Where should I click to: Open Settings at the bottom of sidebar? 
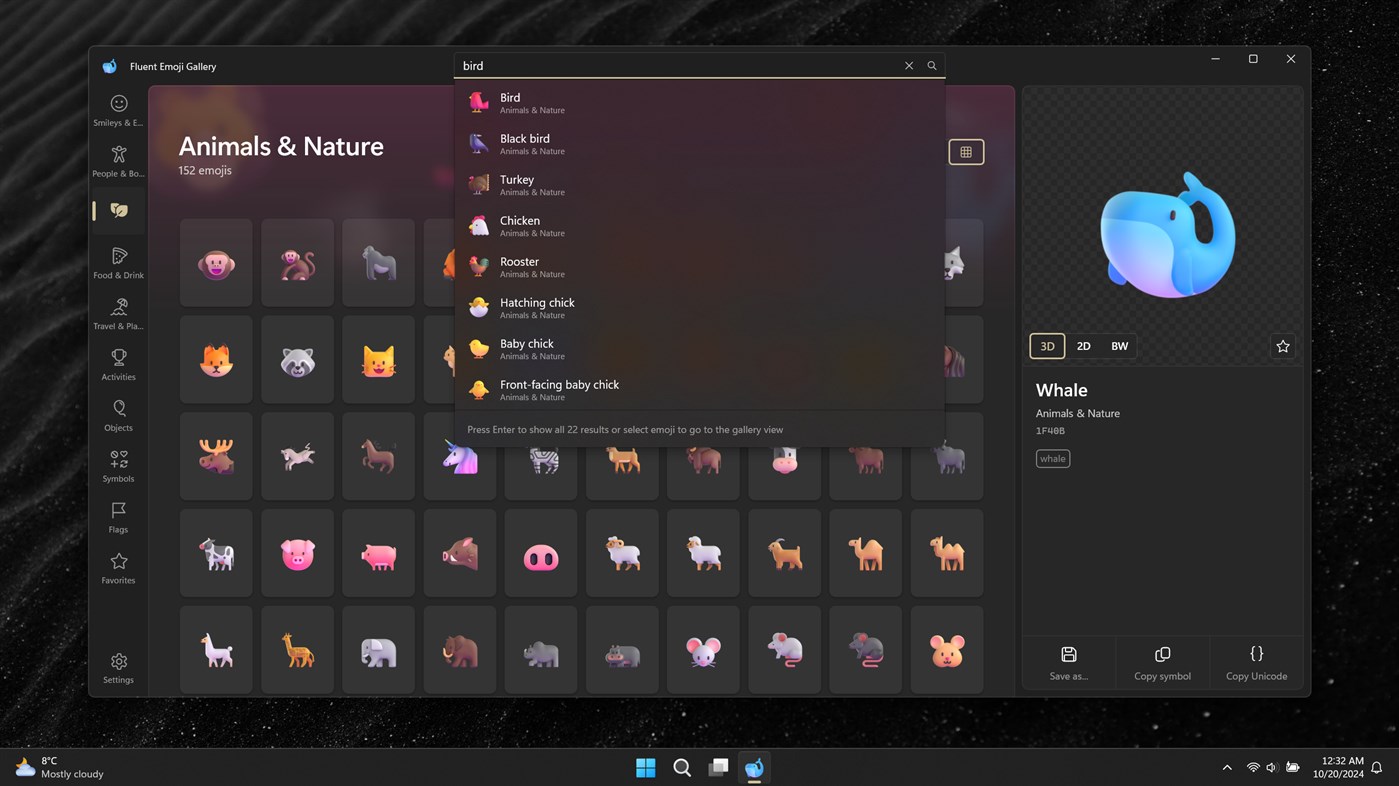pyautogui.click(x=118, y=666)
